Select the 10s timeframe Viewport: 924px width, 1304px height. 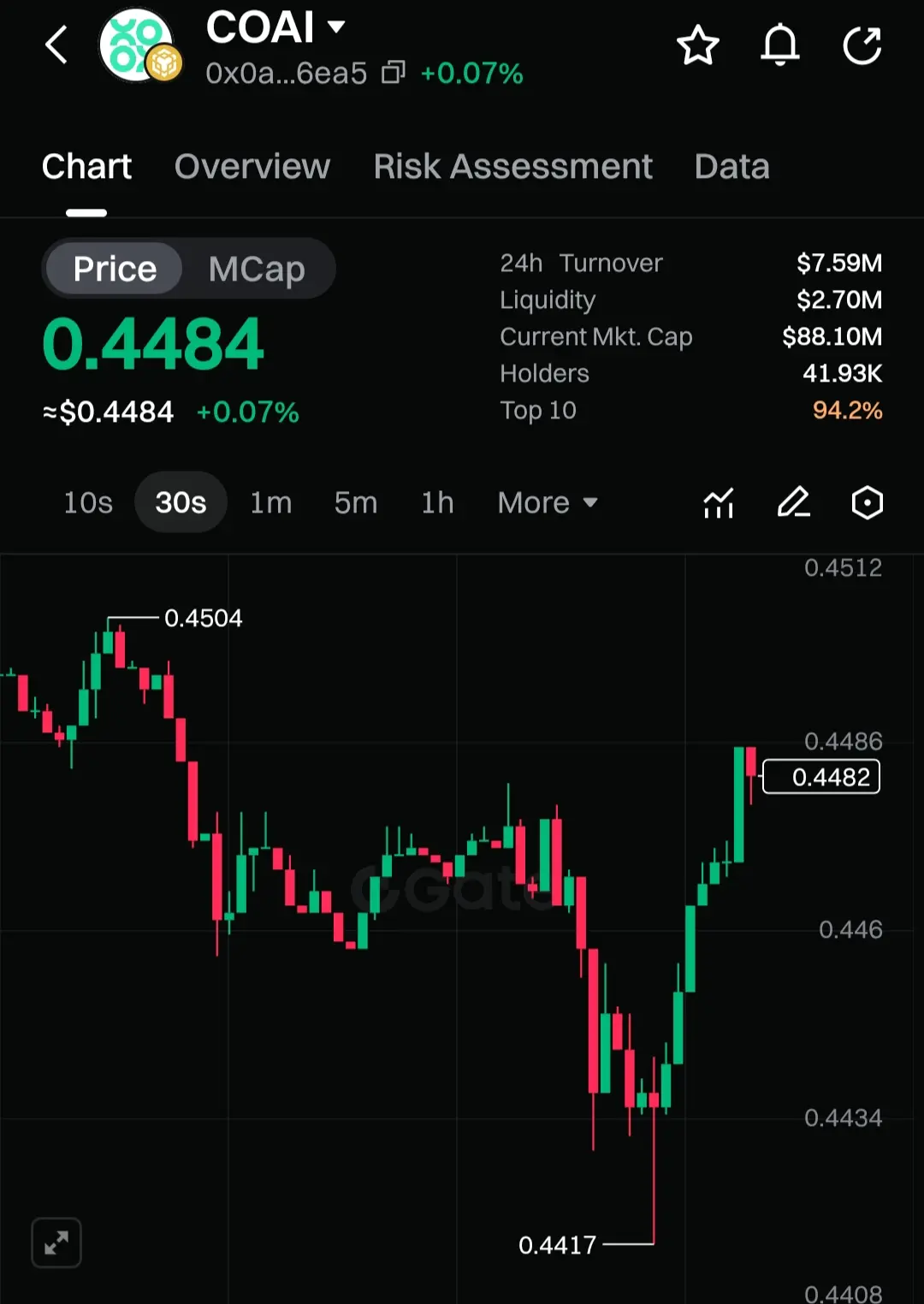click(88, 502)
